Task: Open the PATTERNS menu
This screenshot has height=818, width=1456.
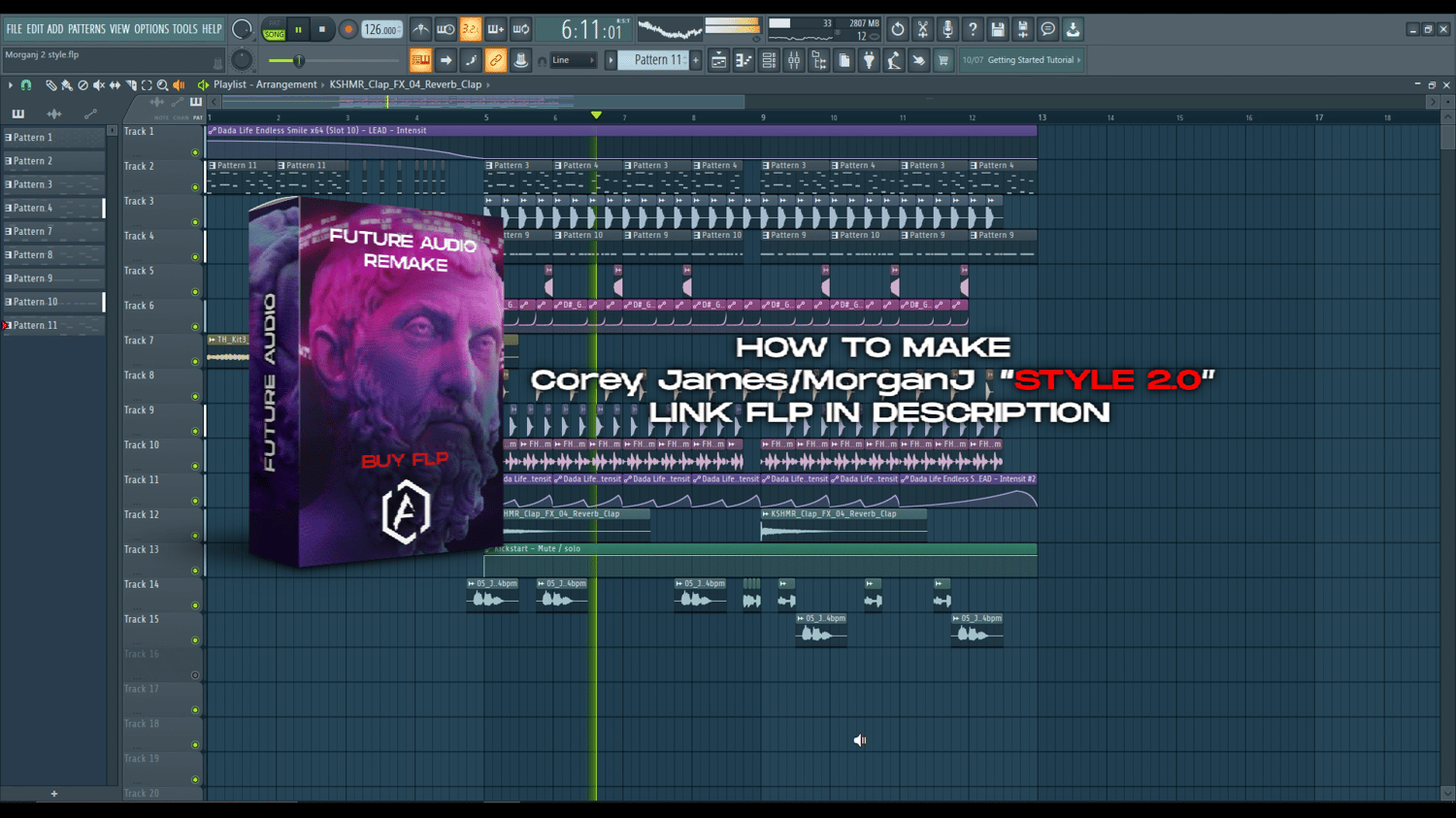Action: pos(86,29)
